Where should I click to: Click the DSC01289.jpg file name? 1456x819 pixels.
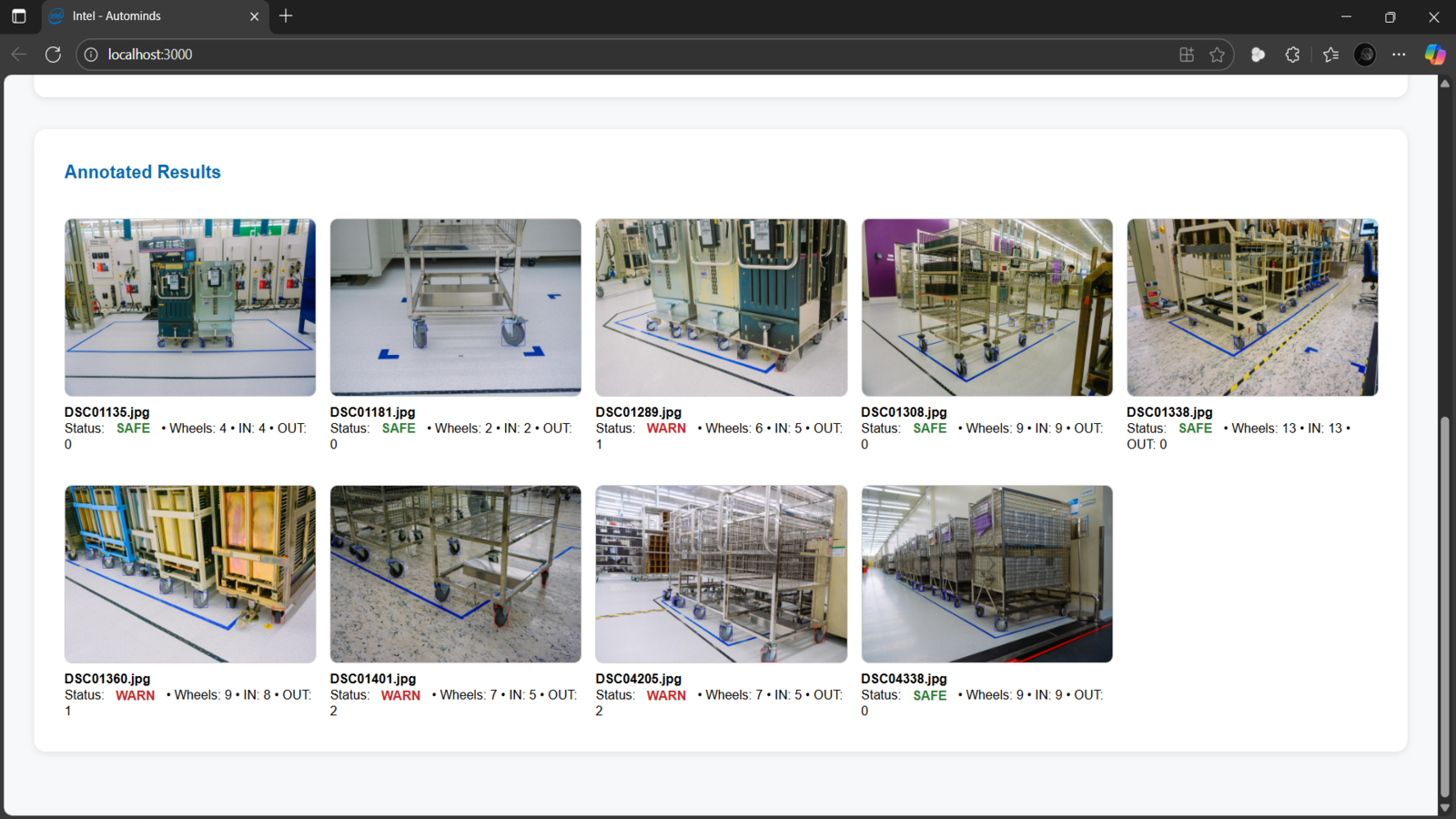click(639, 412)
